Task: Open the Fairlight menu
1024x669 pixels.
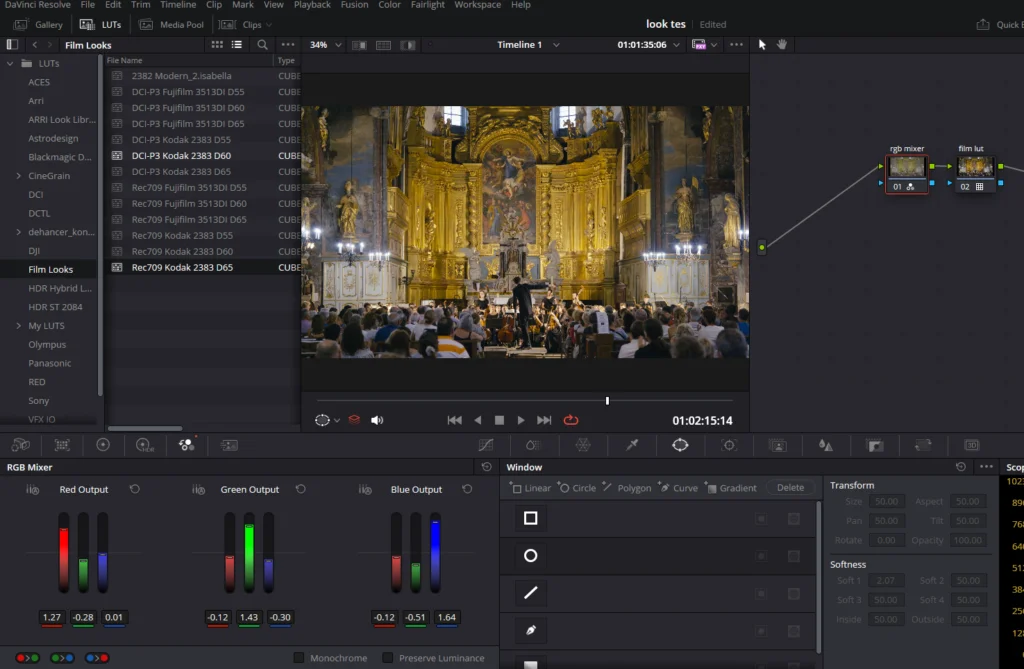Action: tap(427, 5)
